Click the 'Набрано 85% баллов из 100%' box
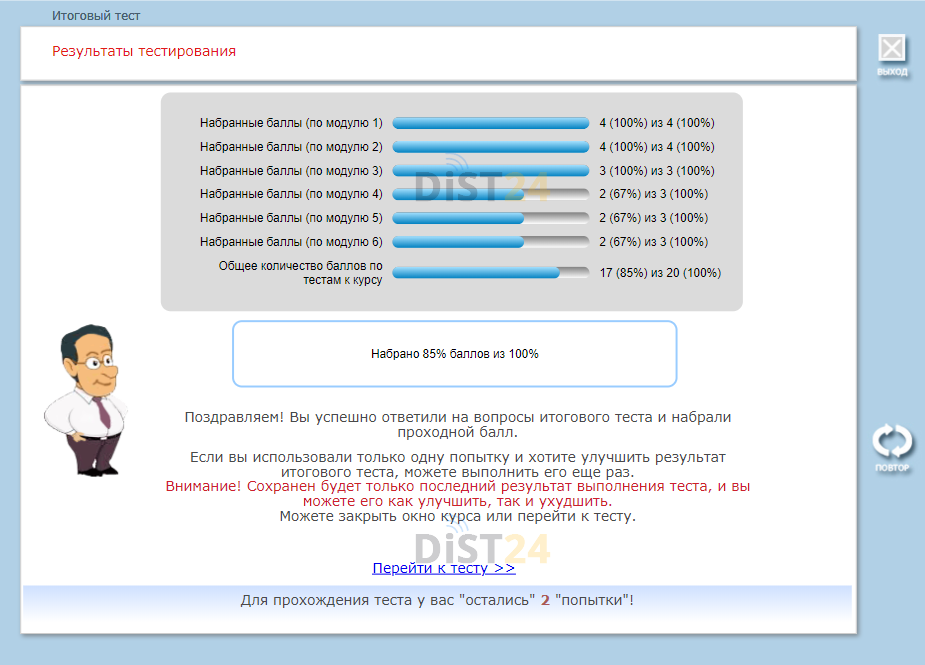 pyautogui.click(x=454, y=354)
